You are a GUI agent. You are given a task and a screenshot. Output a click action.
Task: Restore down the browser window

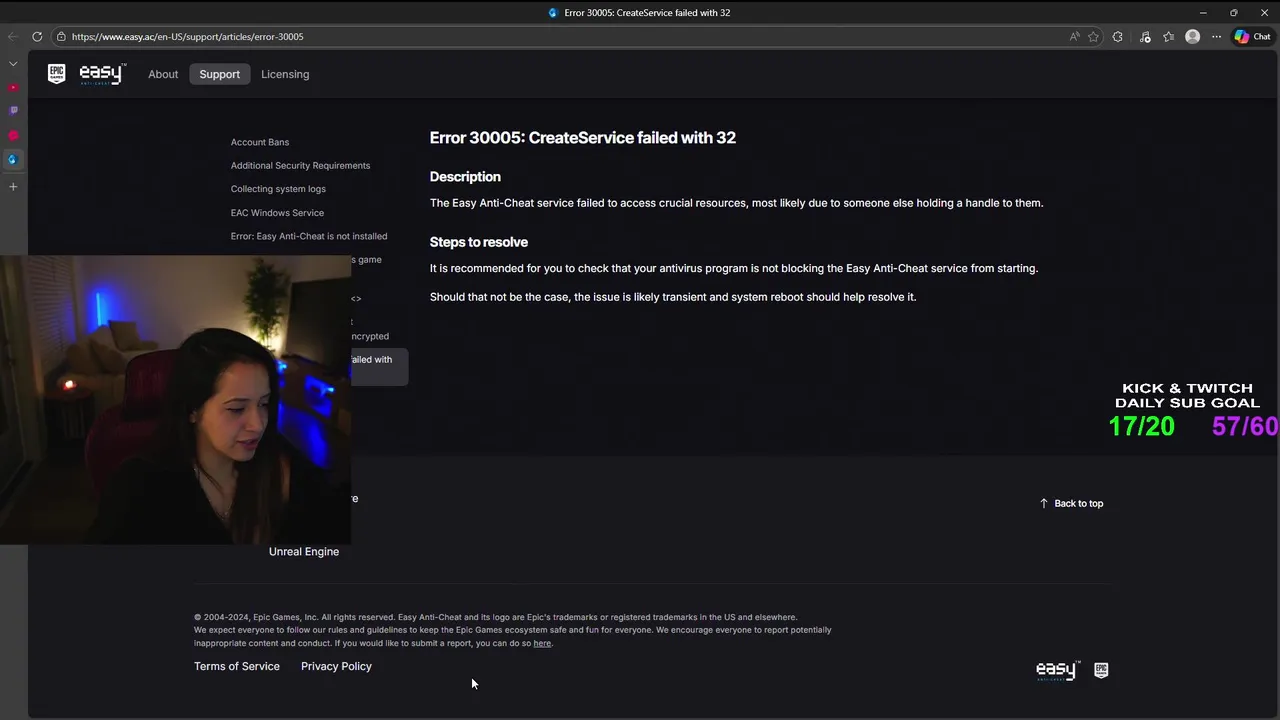[x=1234, y=13]
